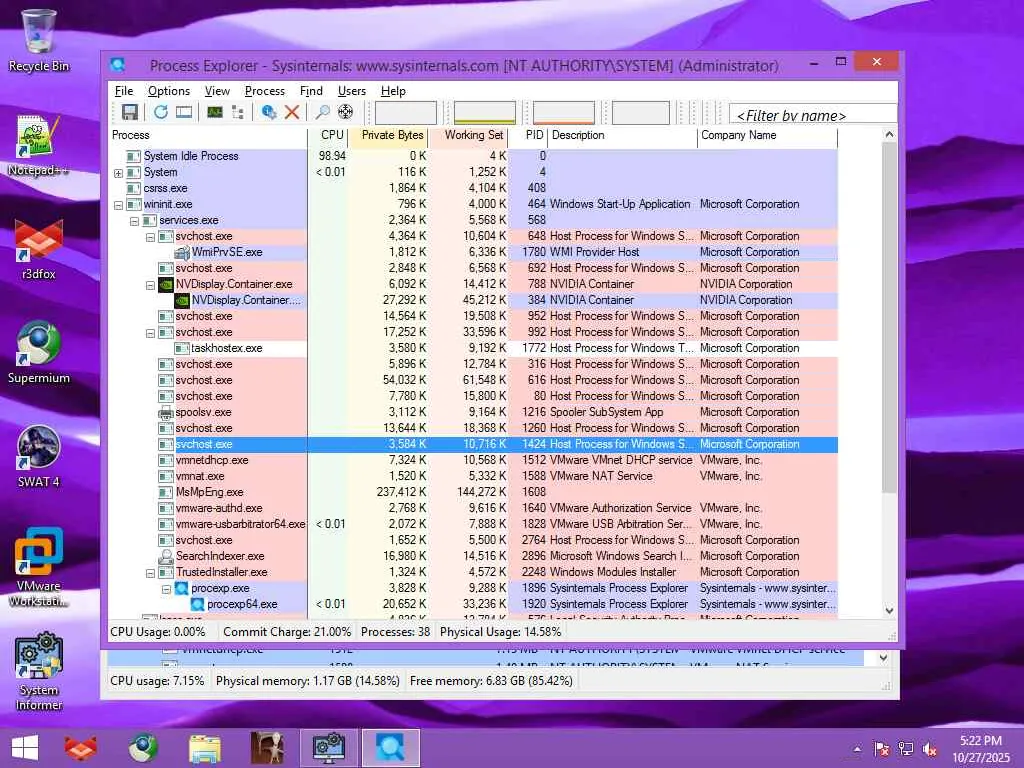Collapse the wininit.exe tree node
Image resolution: width=1024 pixels, height=768 pixels.
tap(118, 205)
